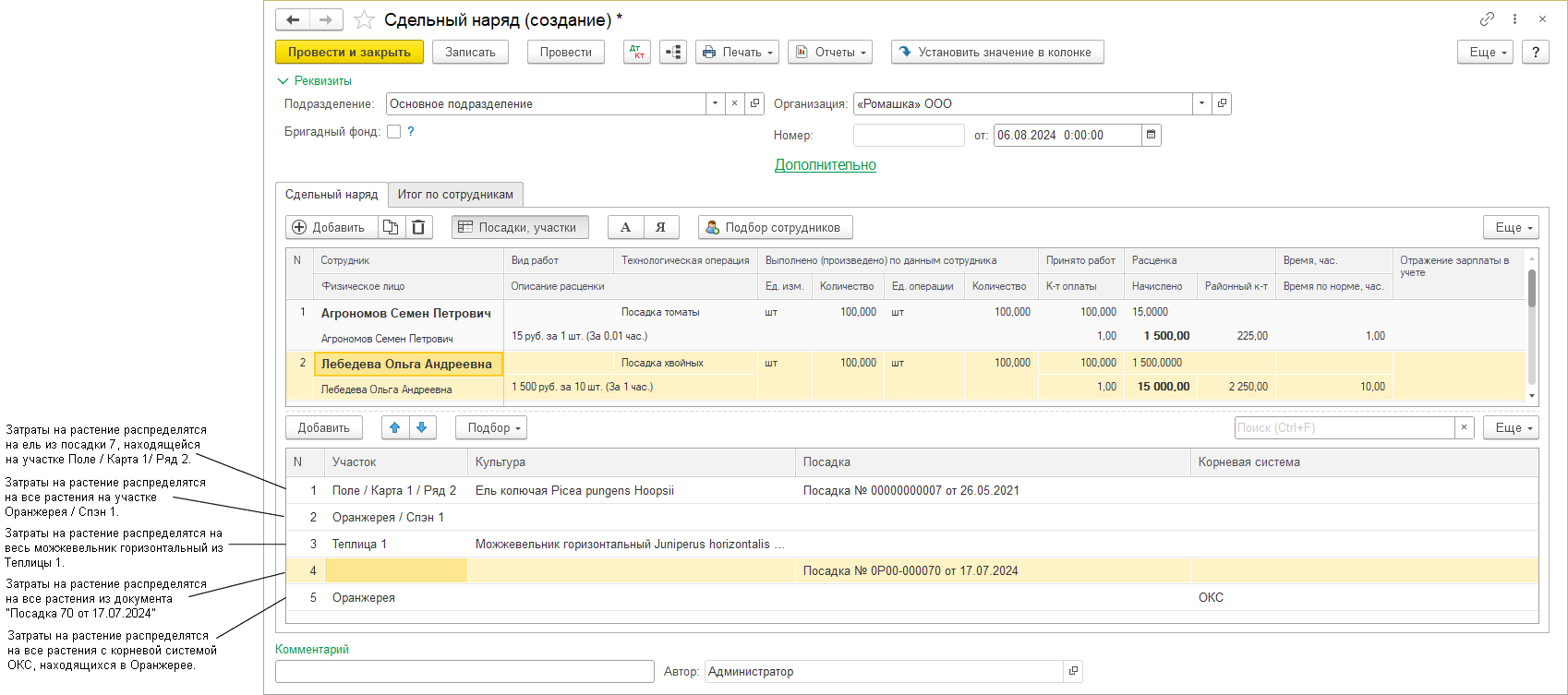Switch to Сдельный наряд tab
Viewport: 1568px width, 695px height.
point(332,194)
